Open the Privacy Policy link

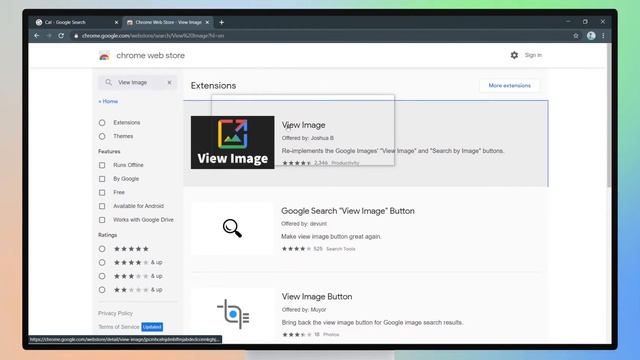[116, 313]
